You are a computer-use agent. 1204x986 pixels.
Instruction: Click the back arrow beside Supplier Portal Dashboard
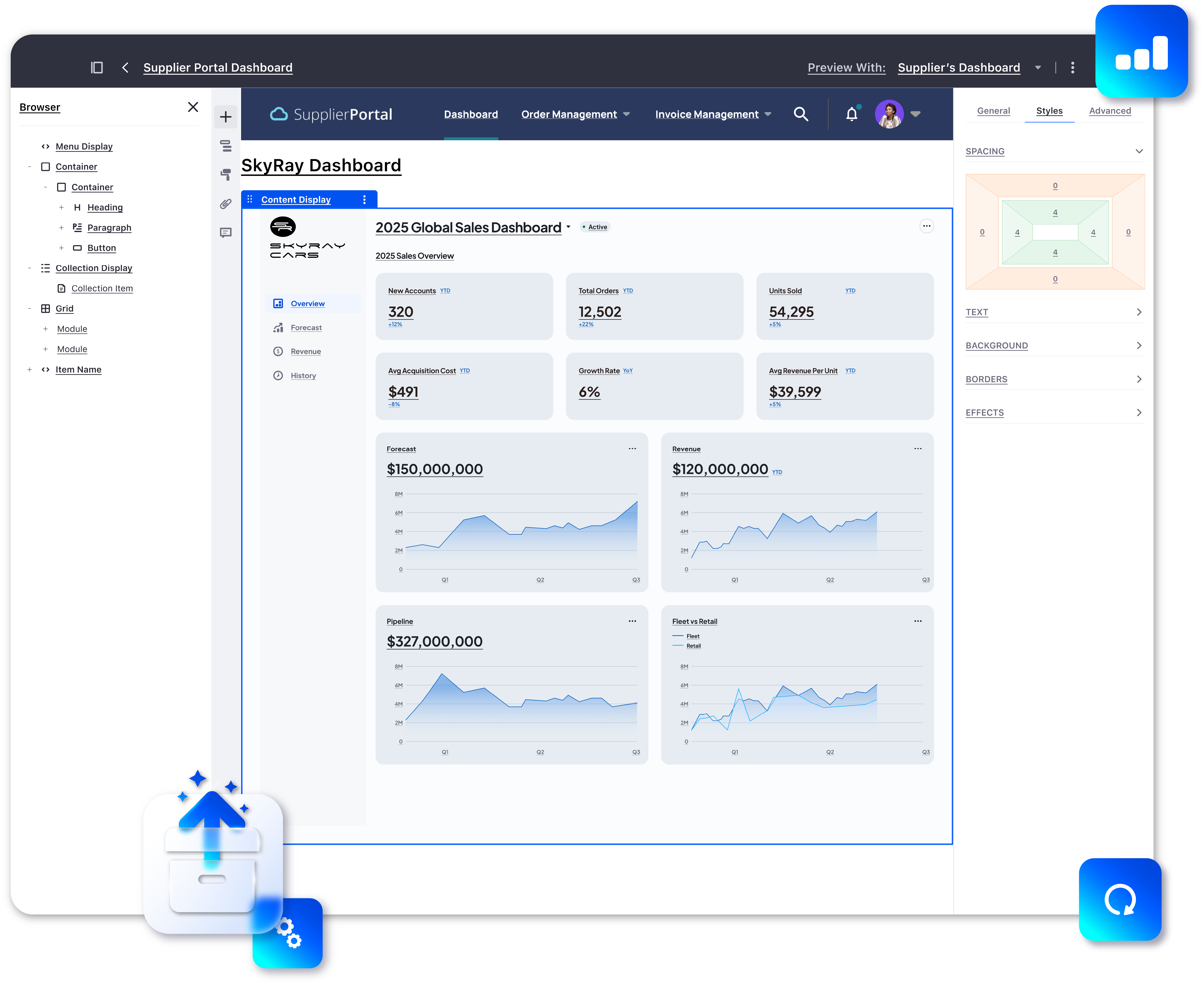point(125,68)
